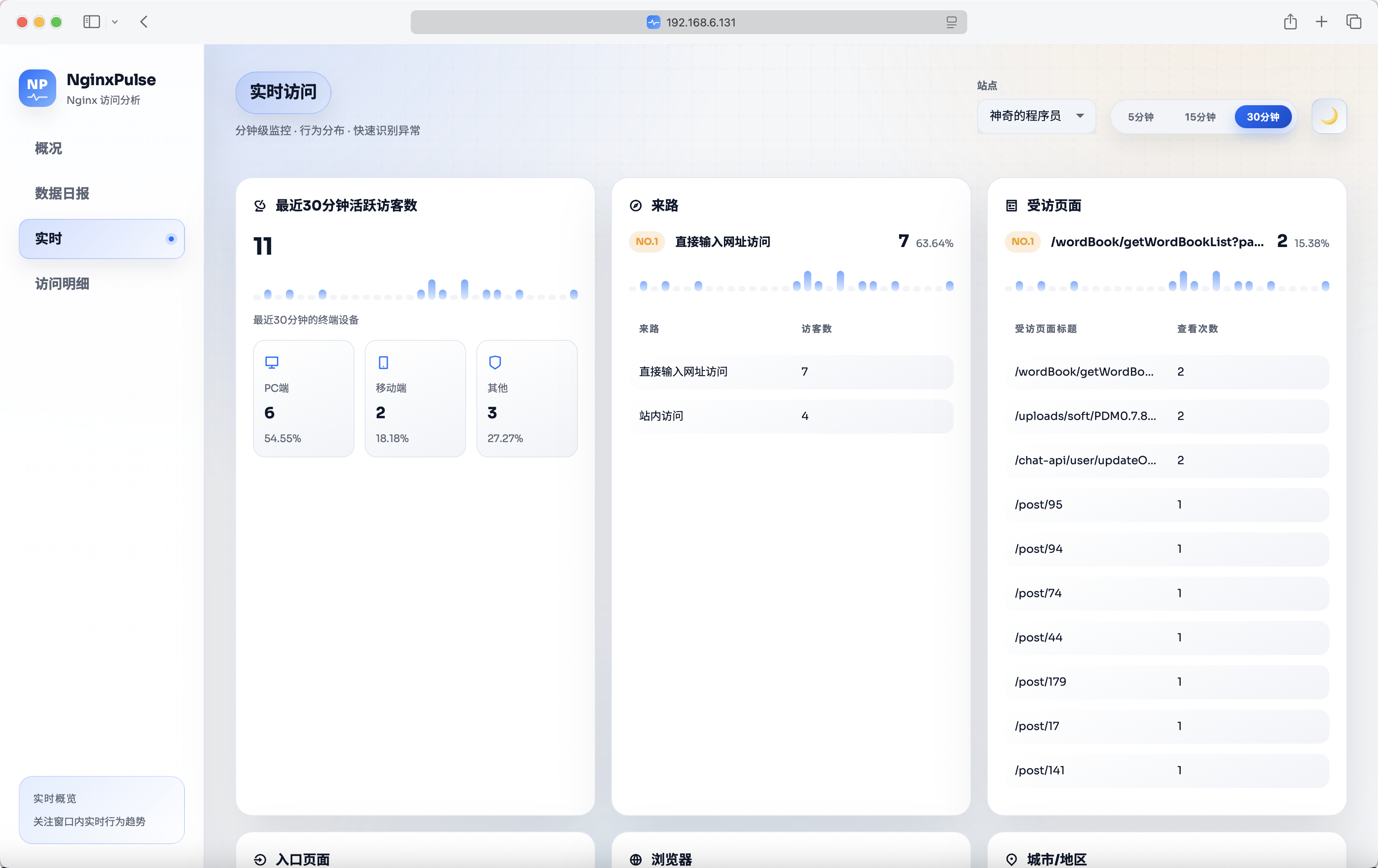Expand the sidebar layout chevron menu
This screenshot has width=1378, height=868.
click(x=115, y=22)
